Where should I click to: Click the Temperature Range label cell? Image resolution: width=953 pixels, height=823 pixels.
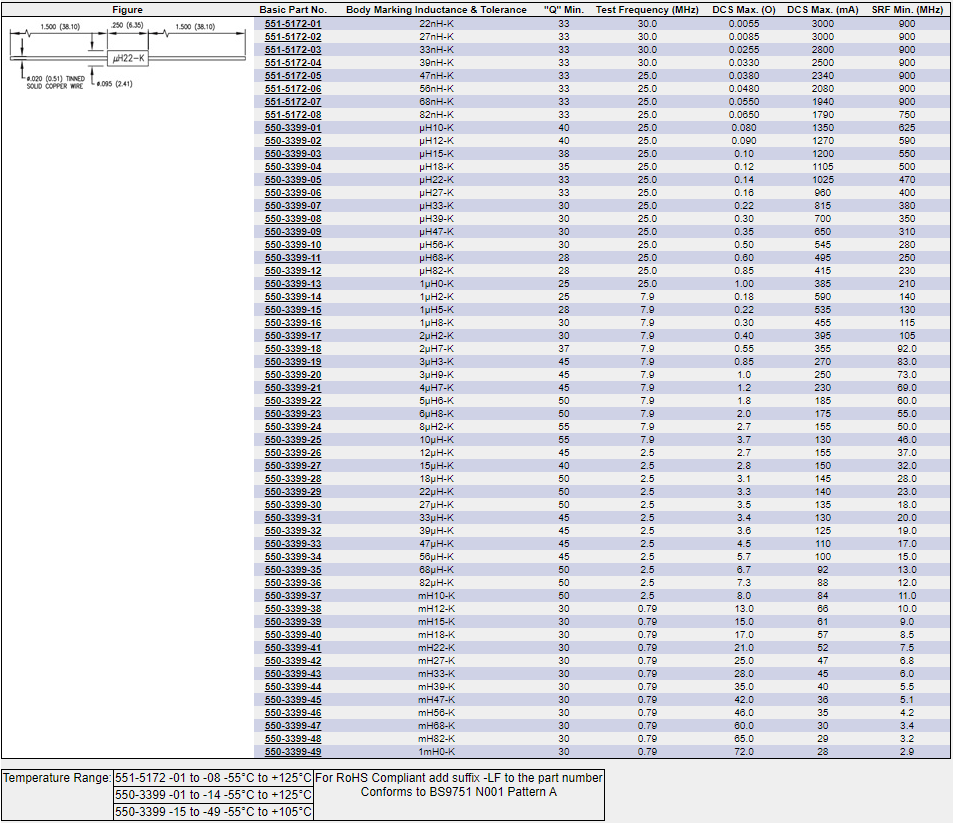[x=56, y=777]
